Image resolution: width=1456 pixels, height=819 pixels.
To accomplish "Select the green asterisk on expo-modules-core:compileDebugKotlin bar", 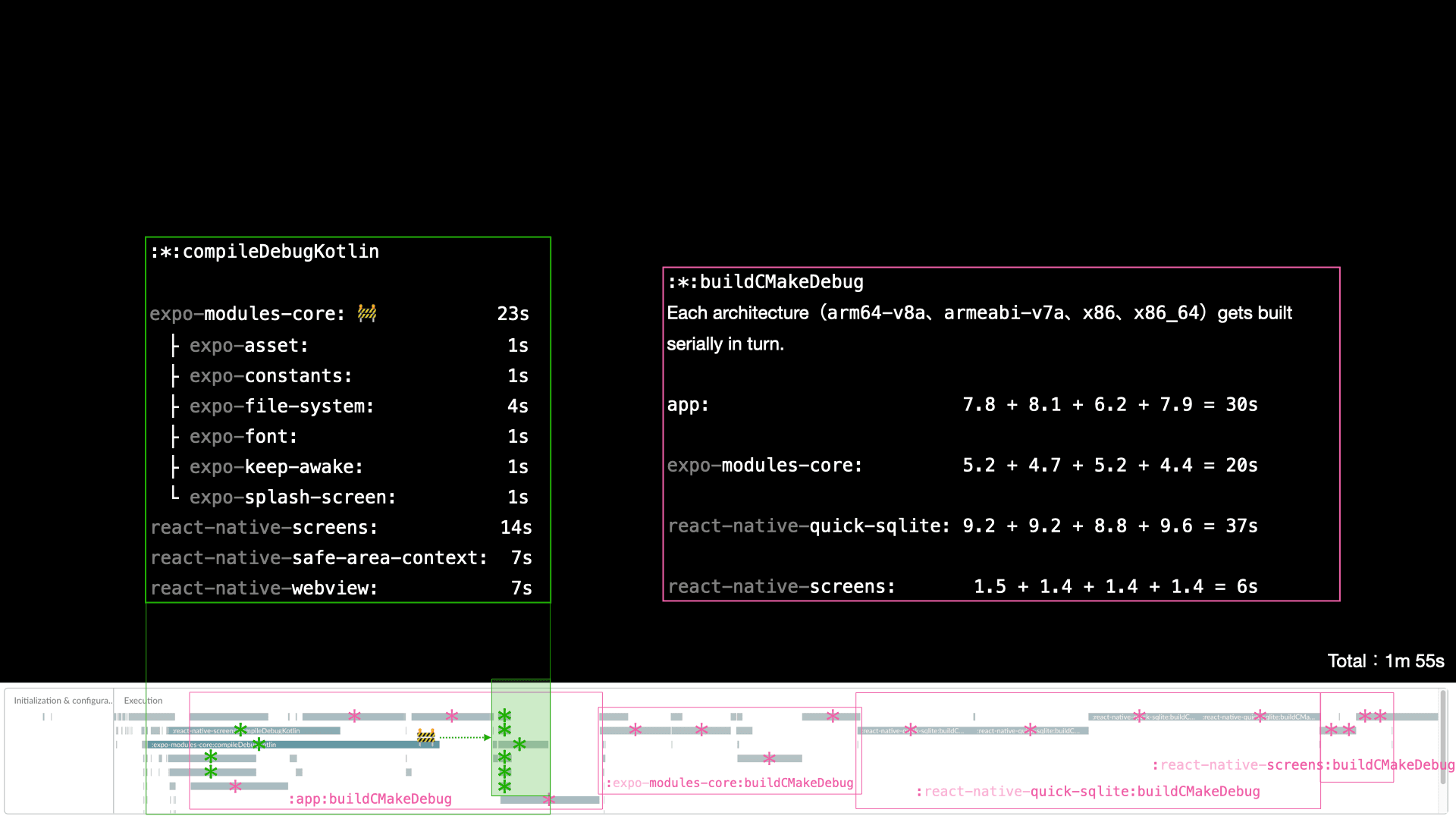I will pyautogui.click(x=259, y=744).
